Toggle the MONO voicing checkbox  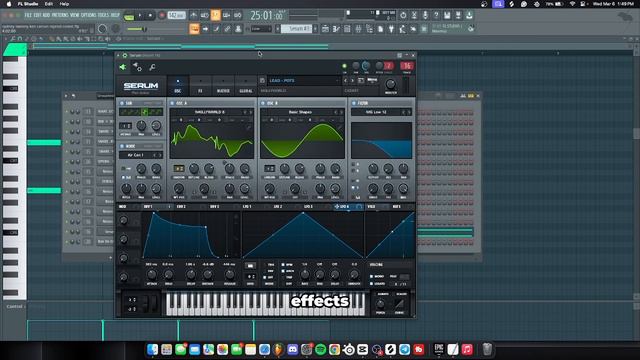click(x=371, y=276)
